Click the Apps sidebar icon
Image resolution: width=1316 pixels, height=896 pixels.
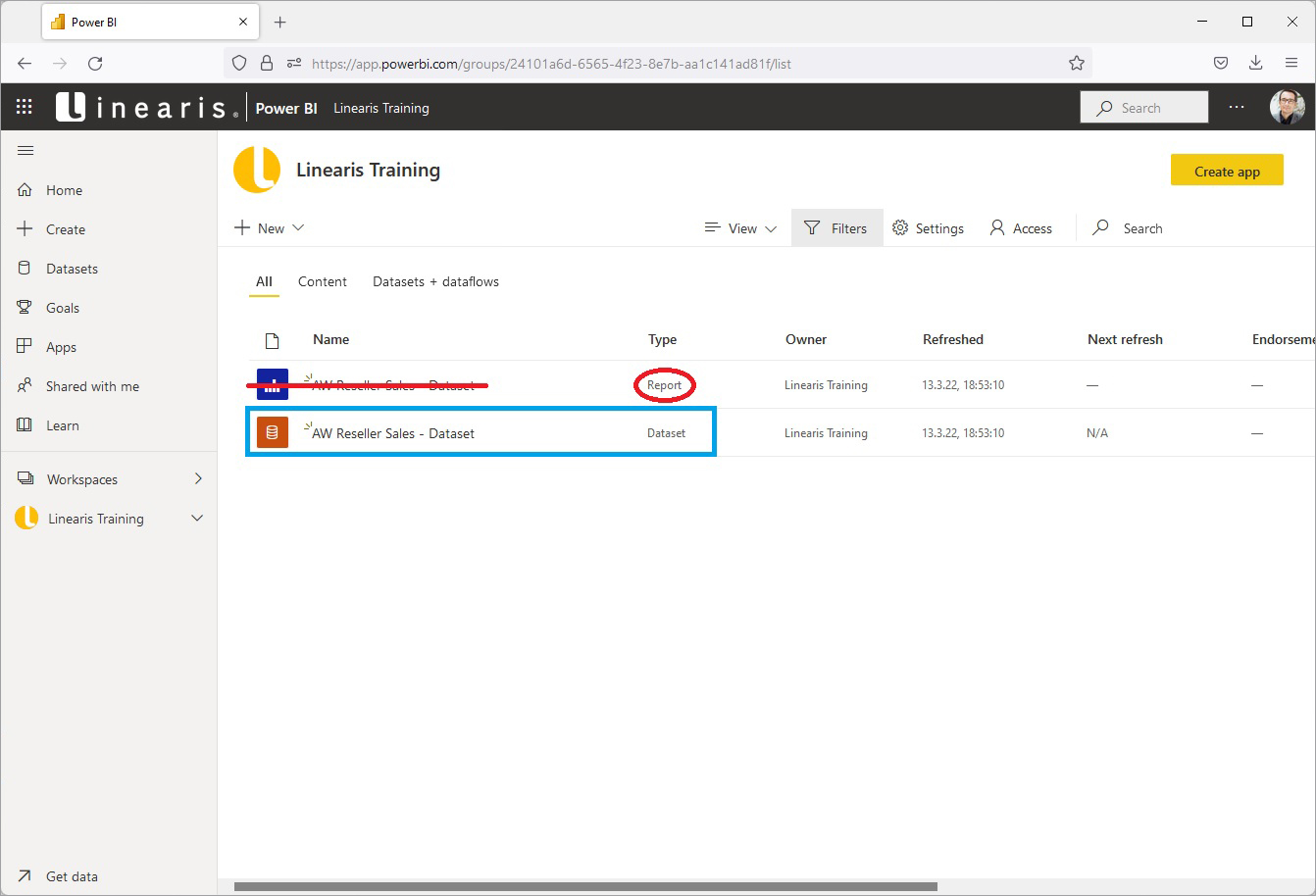pyautogui.click(x=25, y=346)
